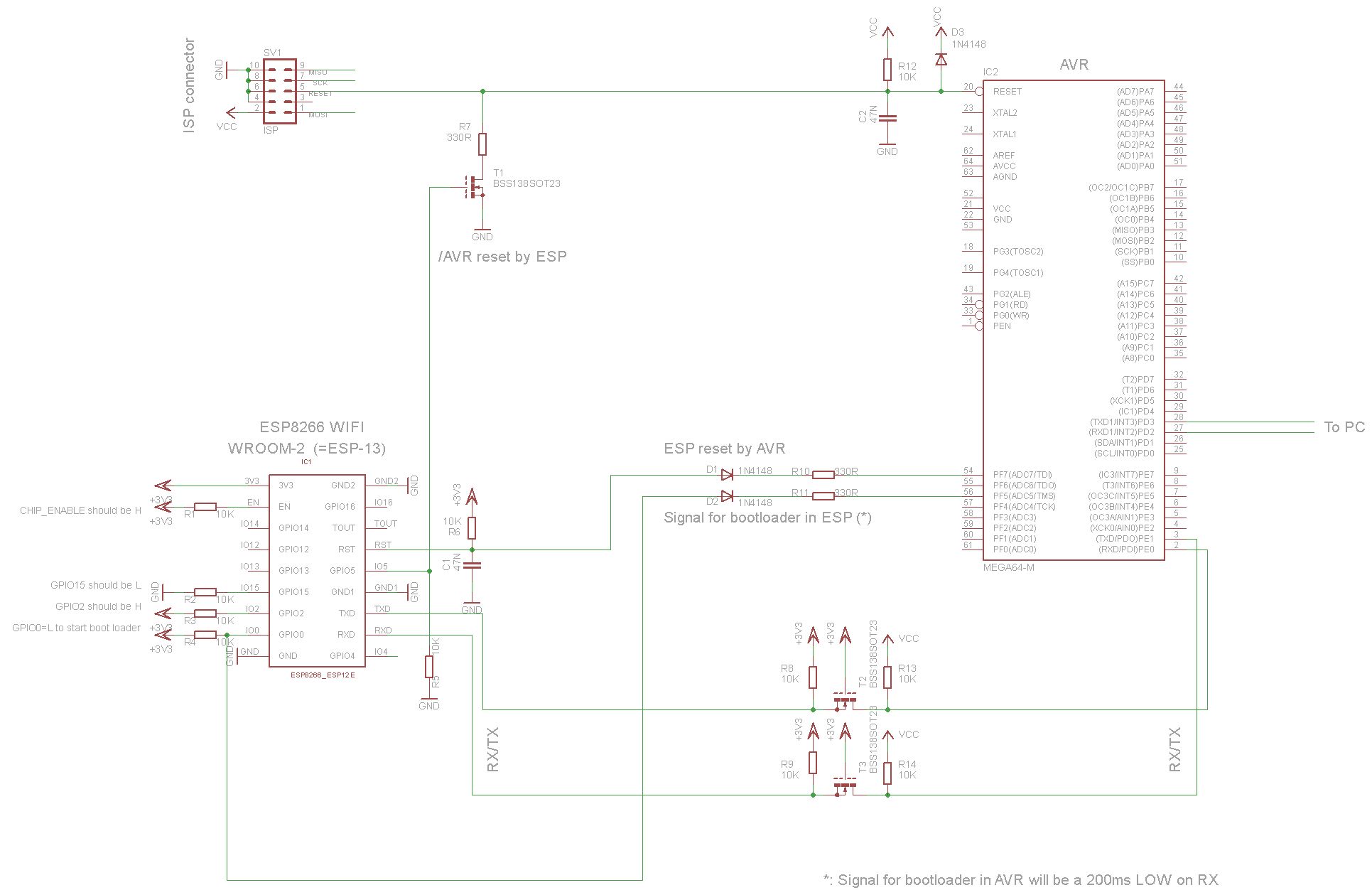Click the 'To PC' label
The height and width of the screenshot is (890, 1372).
coord(1344,427)
